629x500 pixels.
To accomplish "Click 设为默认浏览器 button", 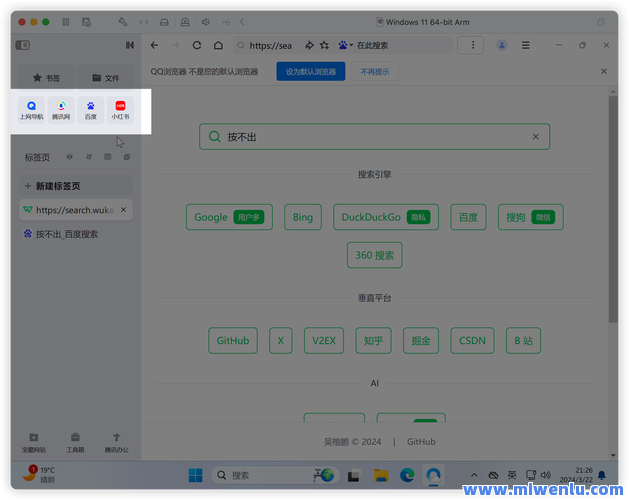I will pyautogui.click(x=310, y=71).
